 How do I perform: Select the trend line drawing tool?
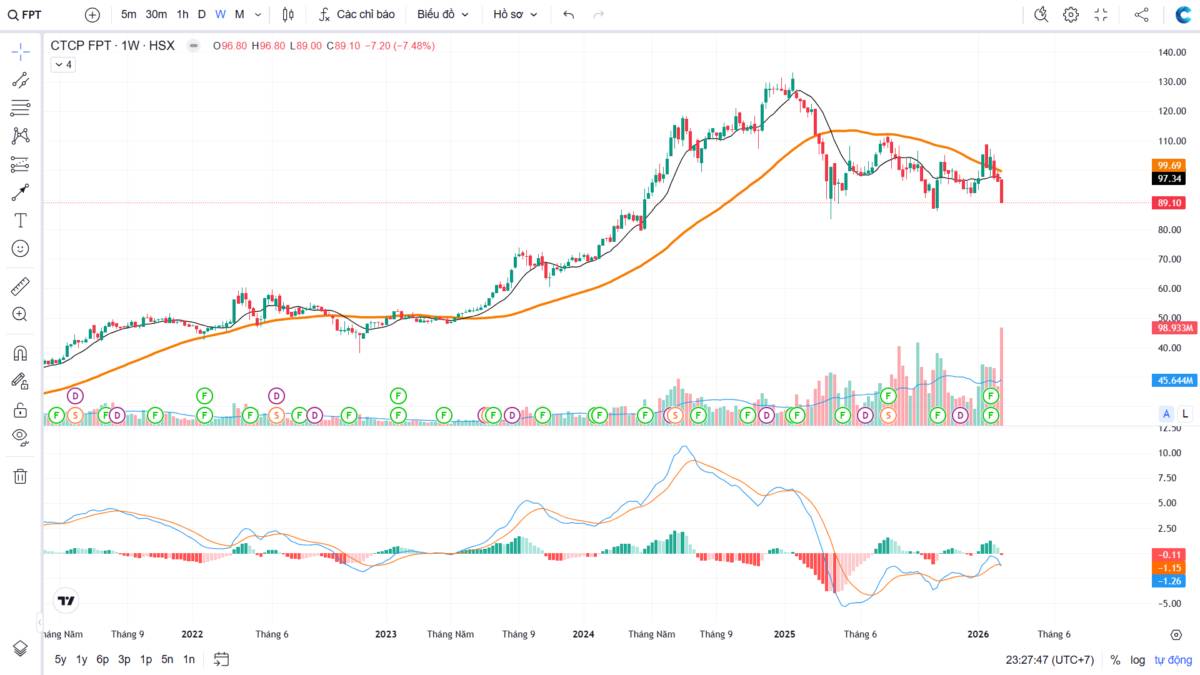(20, 80)
